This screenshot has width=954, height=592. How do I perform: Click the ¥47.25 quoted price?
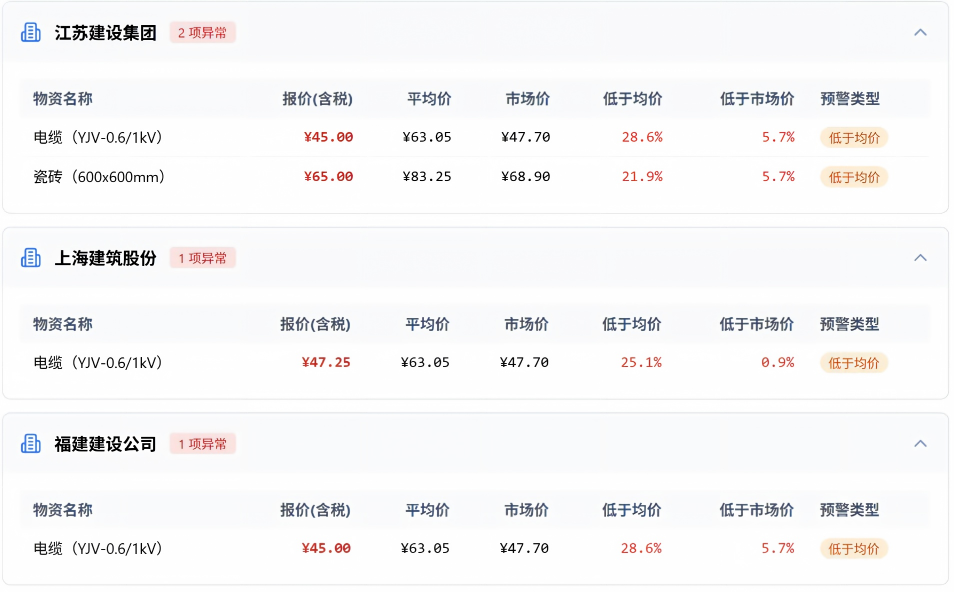point(326,363)
